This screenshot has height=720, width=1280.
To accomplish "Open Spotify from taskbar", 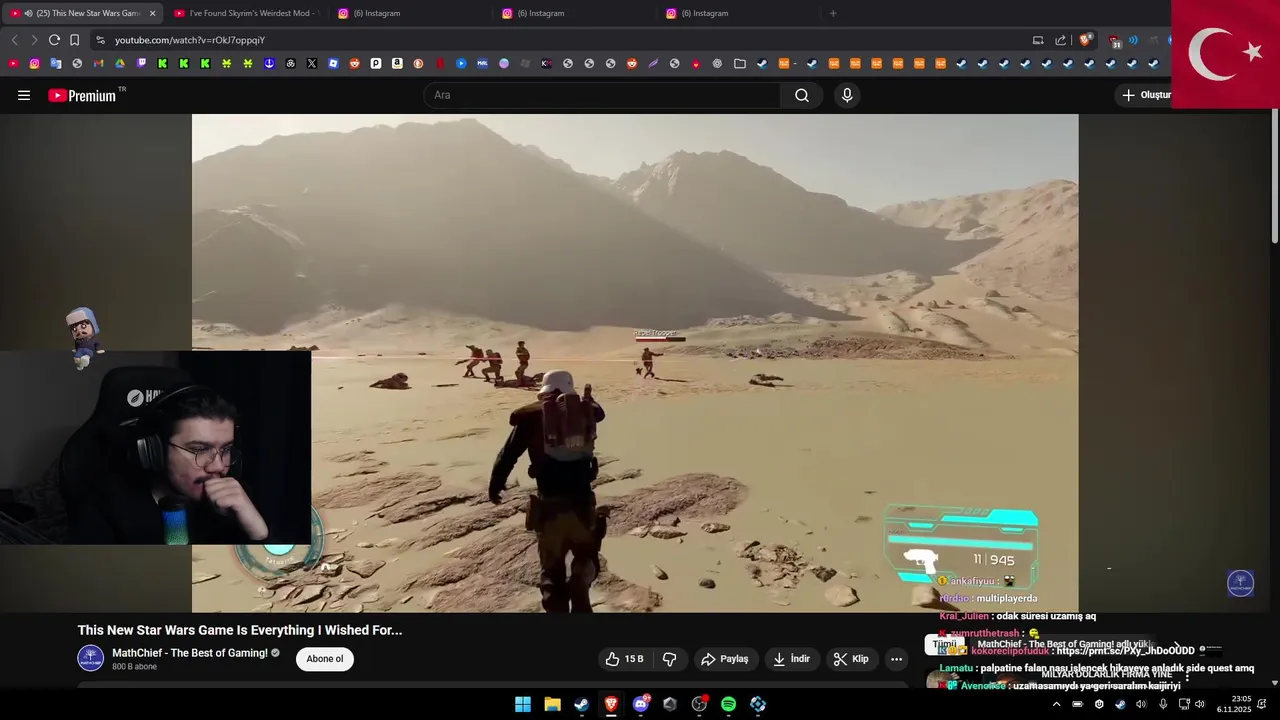I will (728, 704).
